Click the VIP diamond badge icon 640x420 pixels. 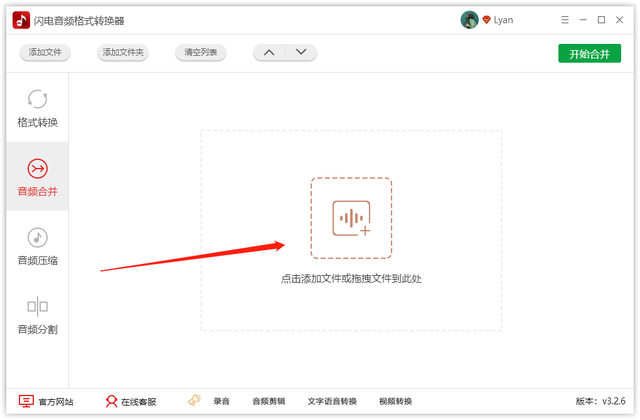pyautogui.click(x=486, y=20)
